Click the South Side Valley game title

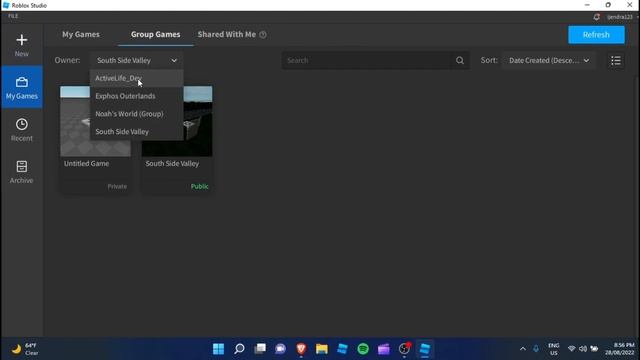click(172, 164)
